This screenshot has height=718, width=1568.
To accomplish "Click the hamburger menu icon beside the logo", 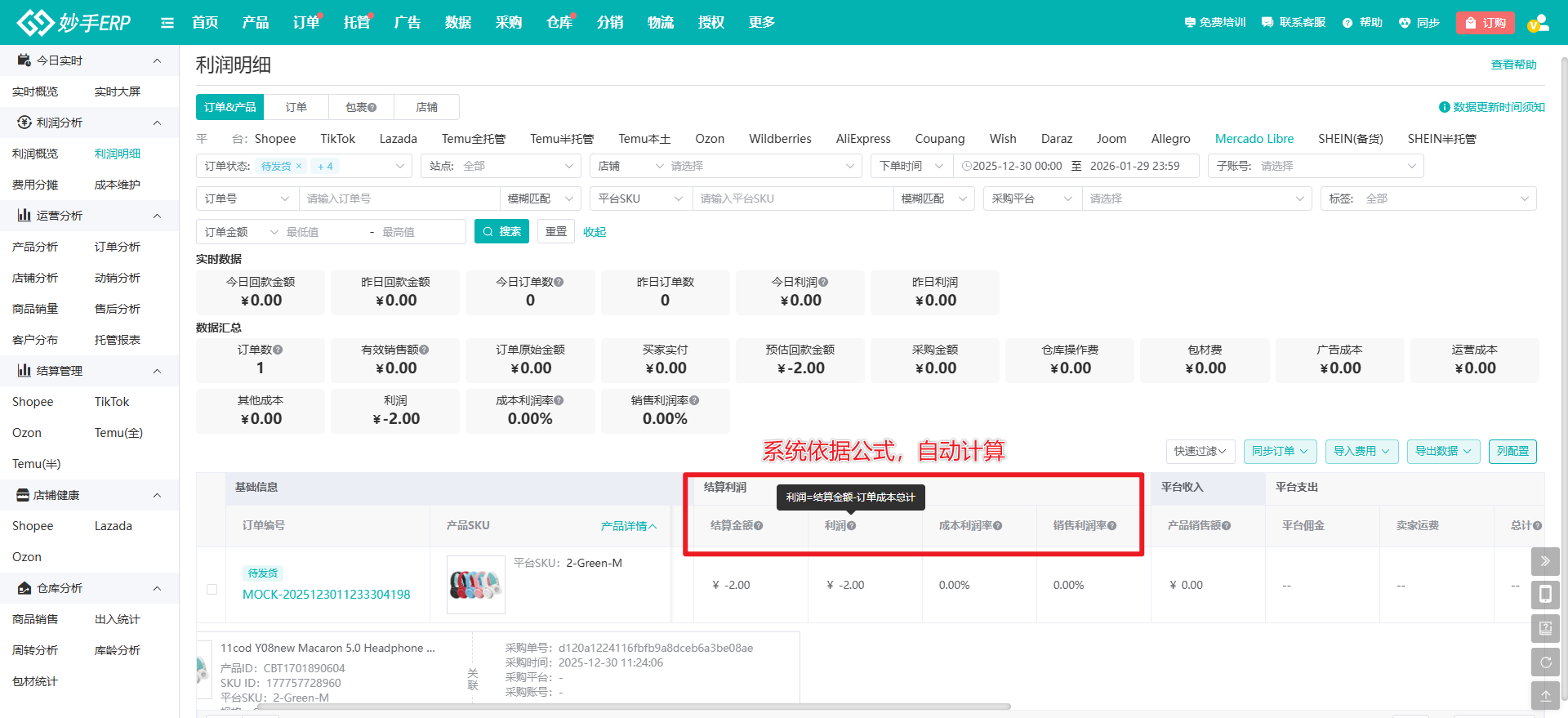I will click(167, 23).
